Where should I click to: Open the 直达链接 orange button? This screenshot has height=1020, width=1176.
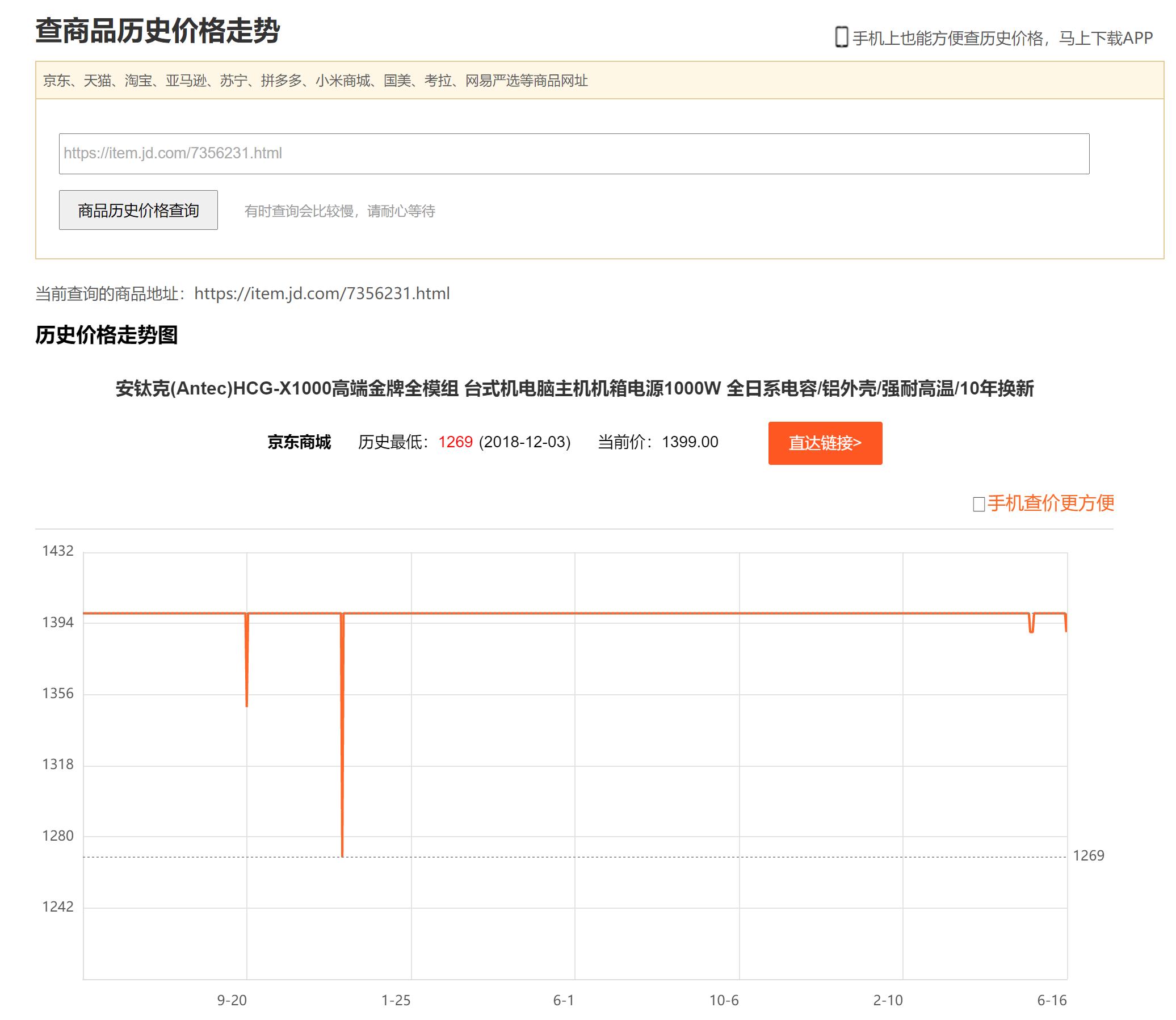(825, 443)
